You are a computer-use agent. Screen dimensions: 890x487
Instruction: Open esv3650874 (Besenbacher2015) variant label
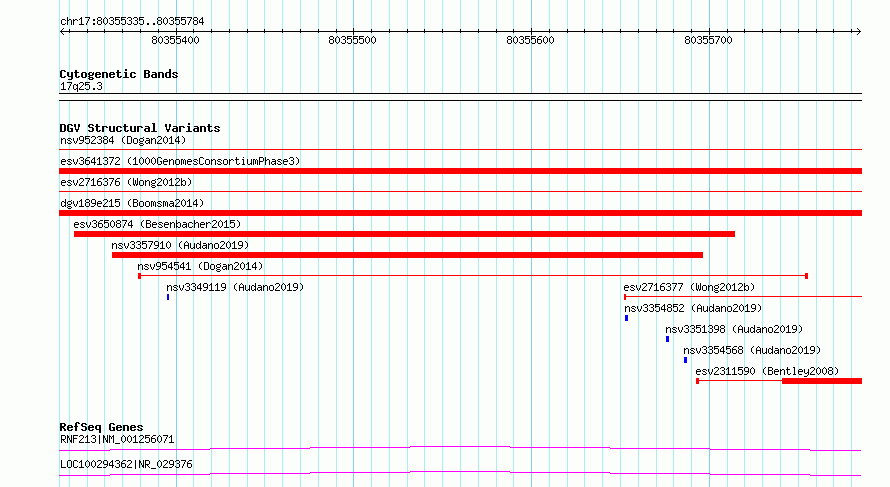[x=157, y=224]
